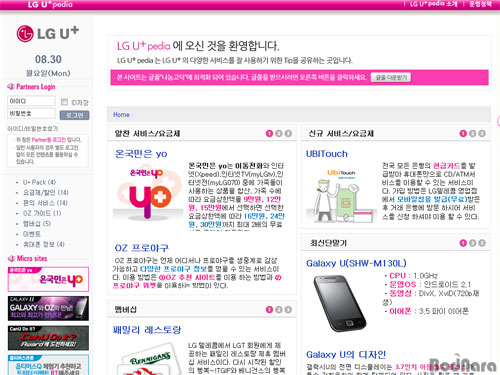This screenshot has height=375, width=500.
Task: Focus the ID input field
Action: 31,101
